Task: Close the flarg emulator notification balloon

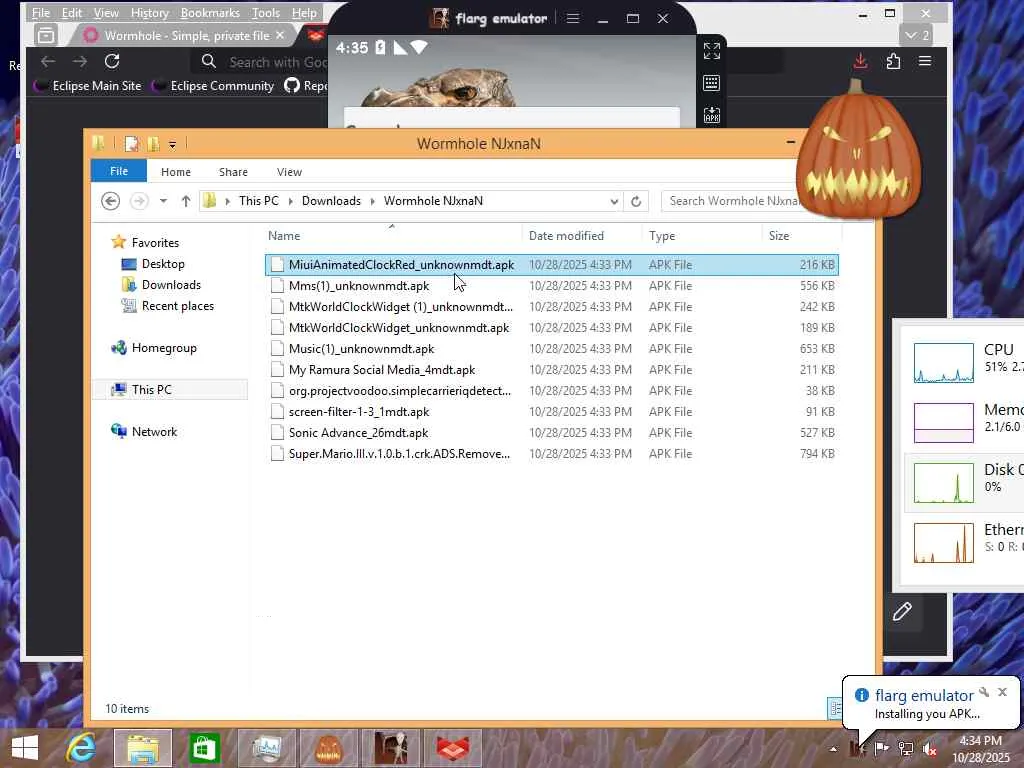Action: [x=1002, y=692]
